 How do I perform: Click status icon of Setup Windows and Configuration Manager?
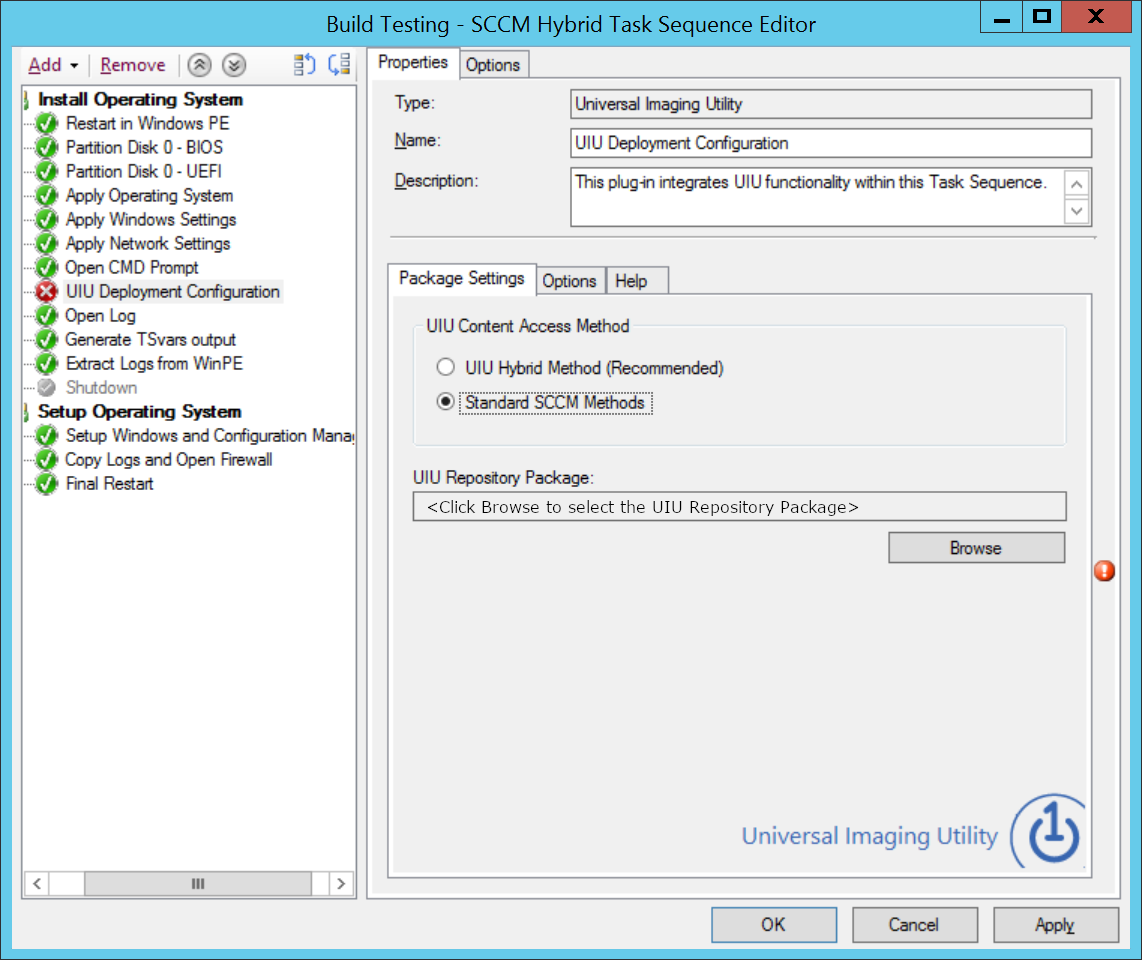pyautogui.click(x=47, y=436)
